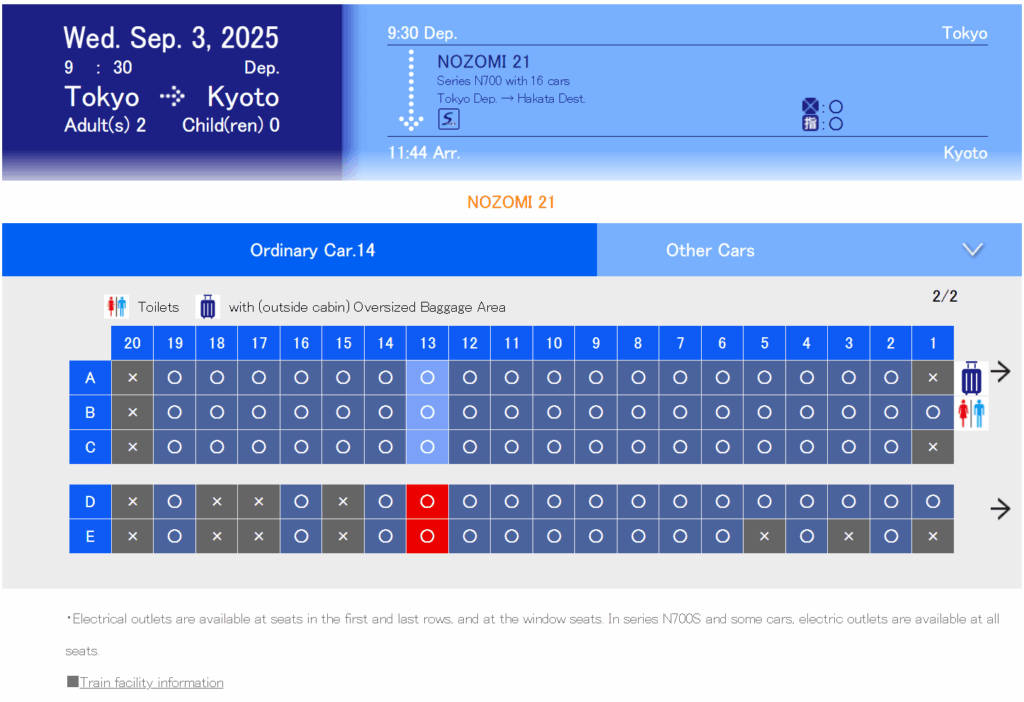
Task: Click the right arrow next to row A
Action: coord(1000,372)
